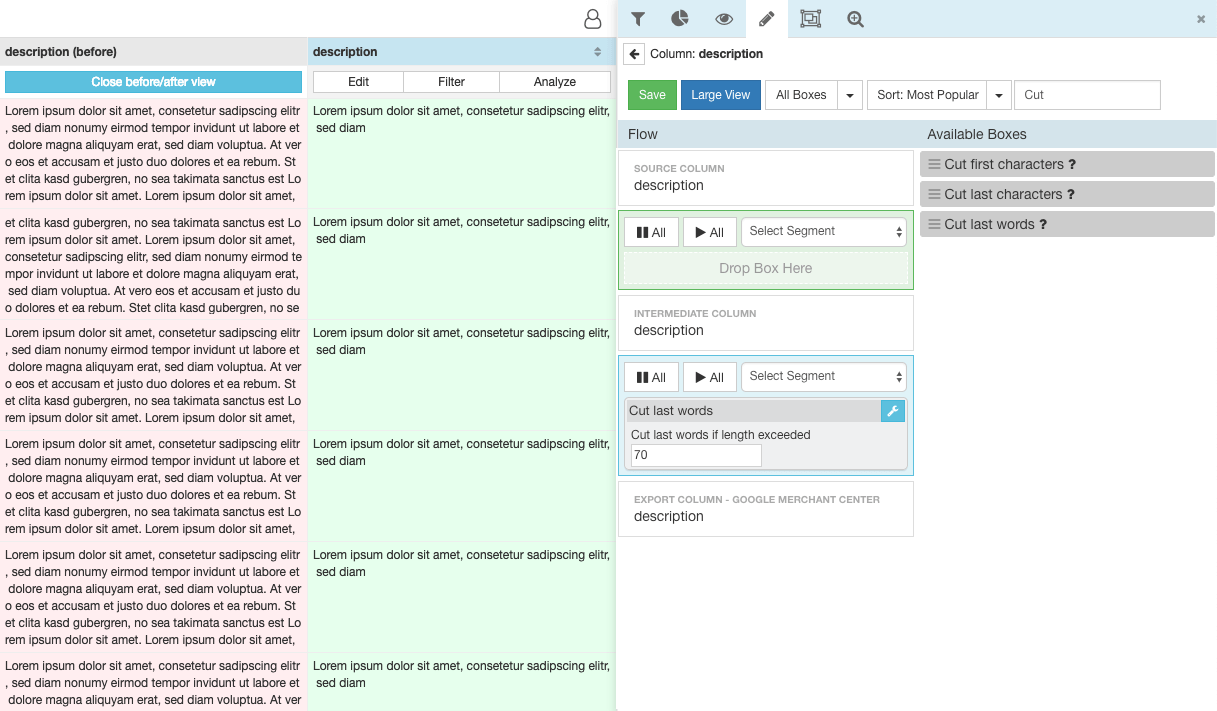
Task: Click the Flow section heading
Action: click(643, 134)
